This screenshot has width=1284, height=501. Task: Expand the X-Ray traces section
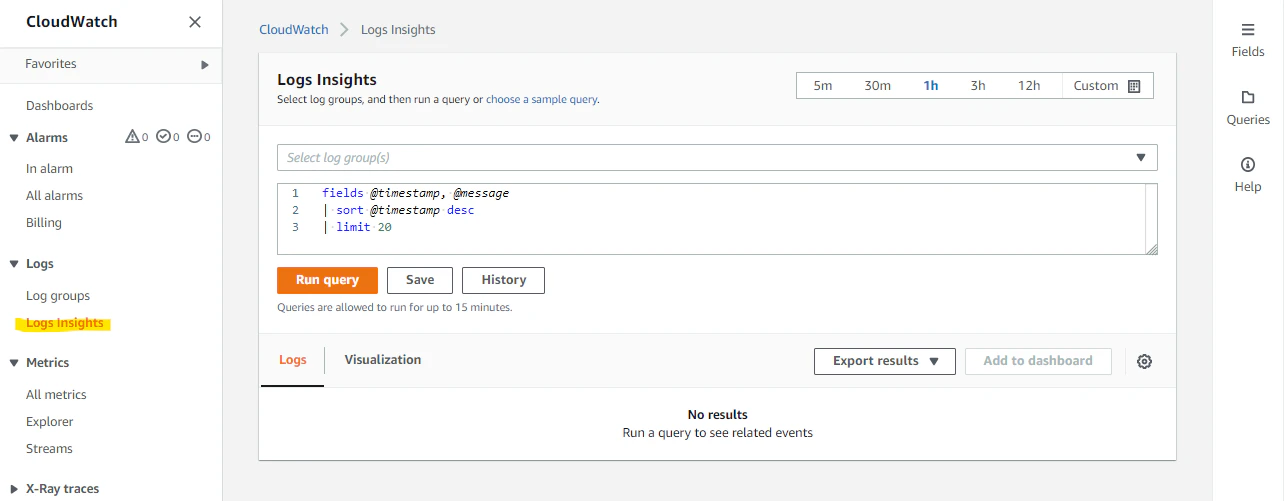click(14, 489)
